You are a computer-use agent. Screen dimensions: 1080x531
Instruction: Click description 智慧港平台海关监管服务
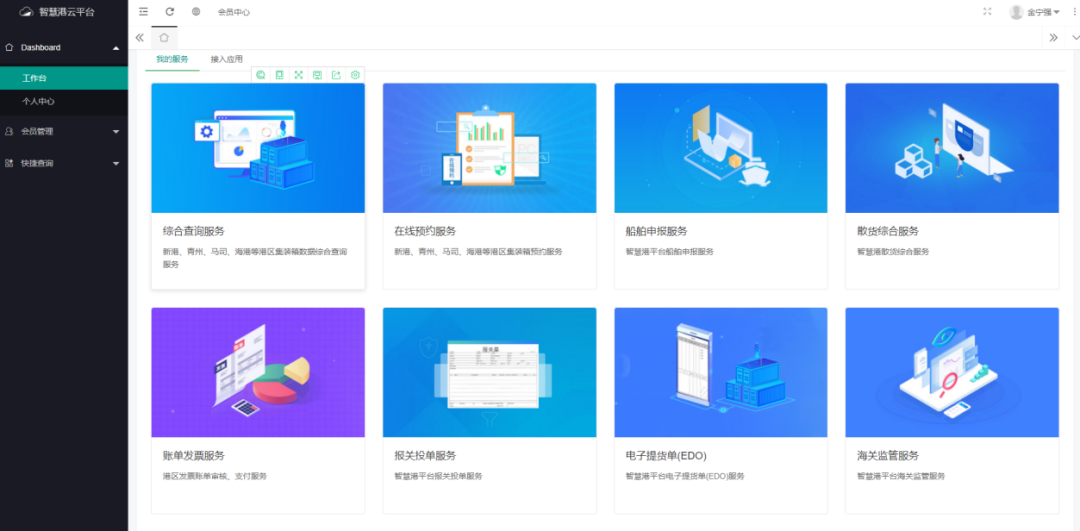tap(901, 476)
